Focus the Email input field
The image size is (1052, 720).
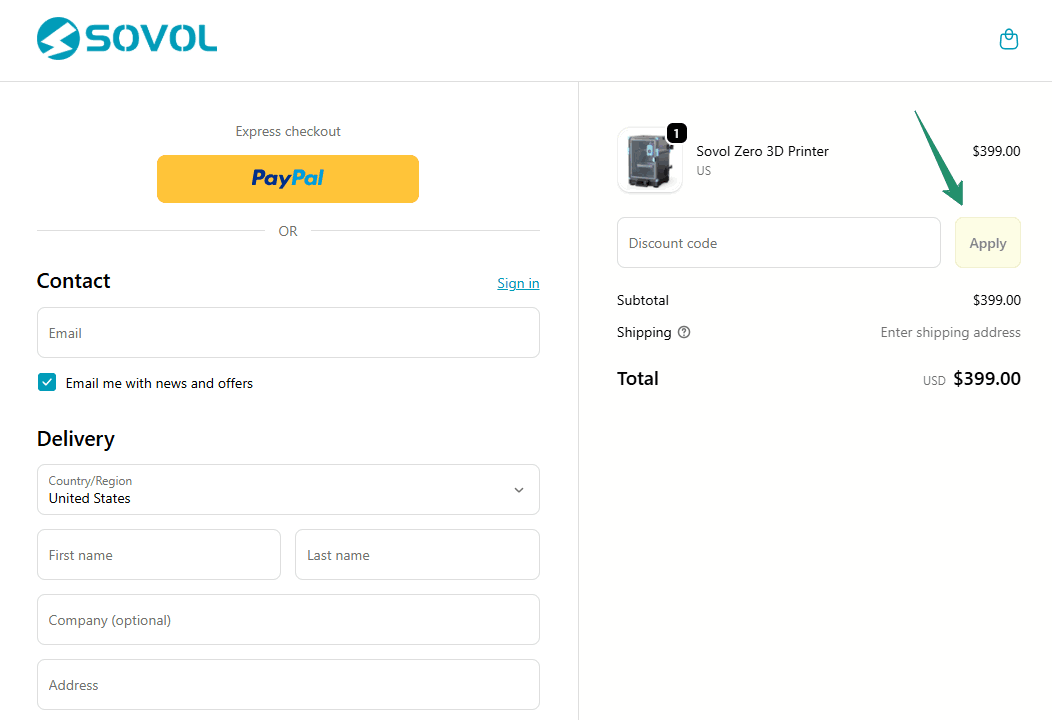pos(288,333)
